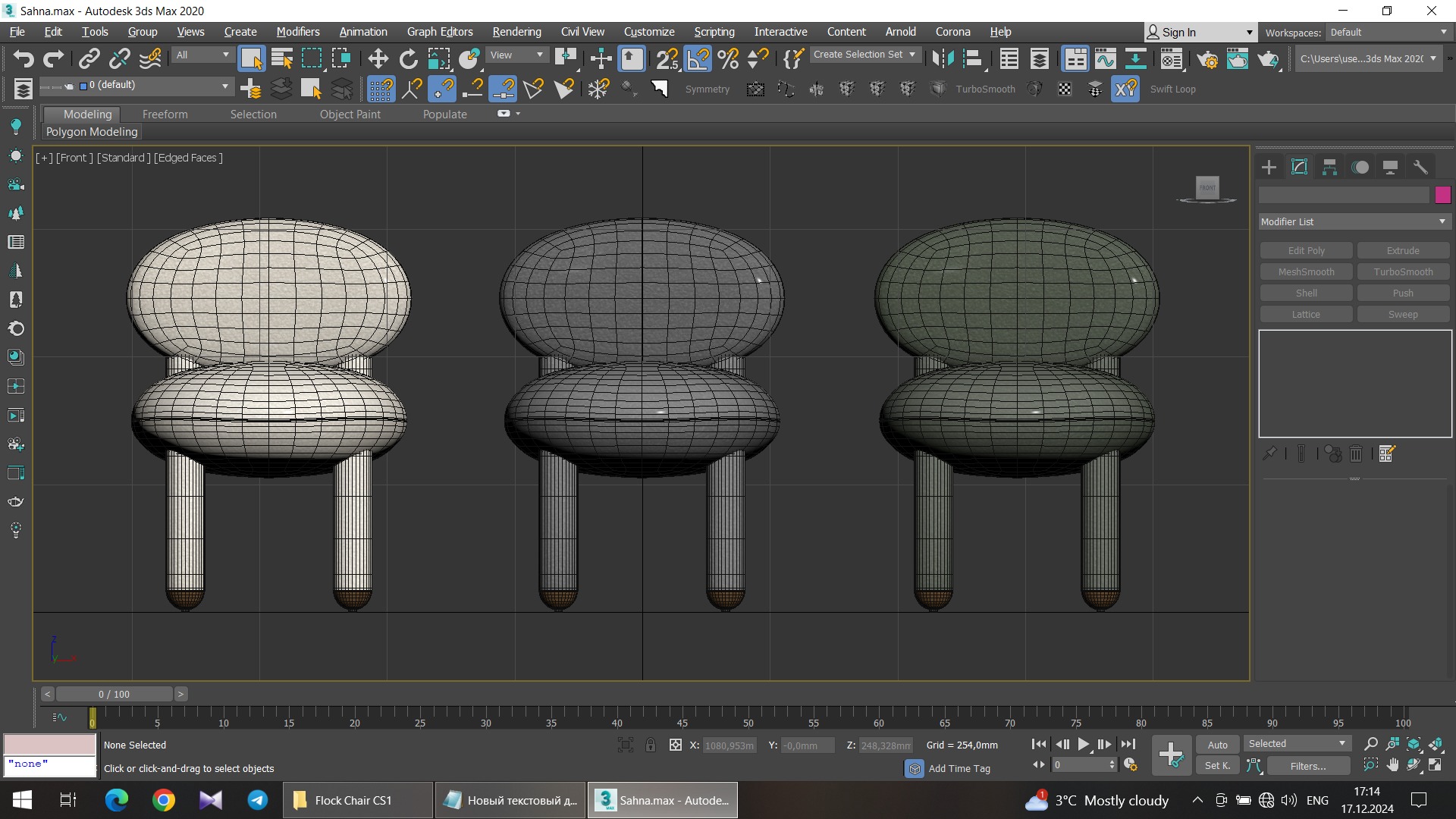Open the Modifier List dropdown
Image resolution: width=1456 pixels, height=819 pixels.
(1354, 221)
